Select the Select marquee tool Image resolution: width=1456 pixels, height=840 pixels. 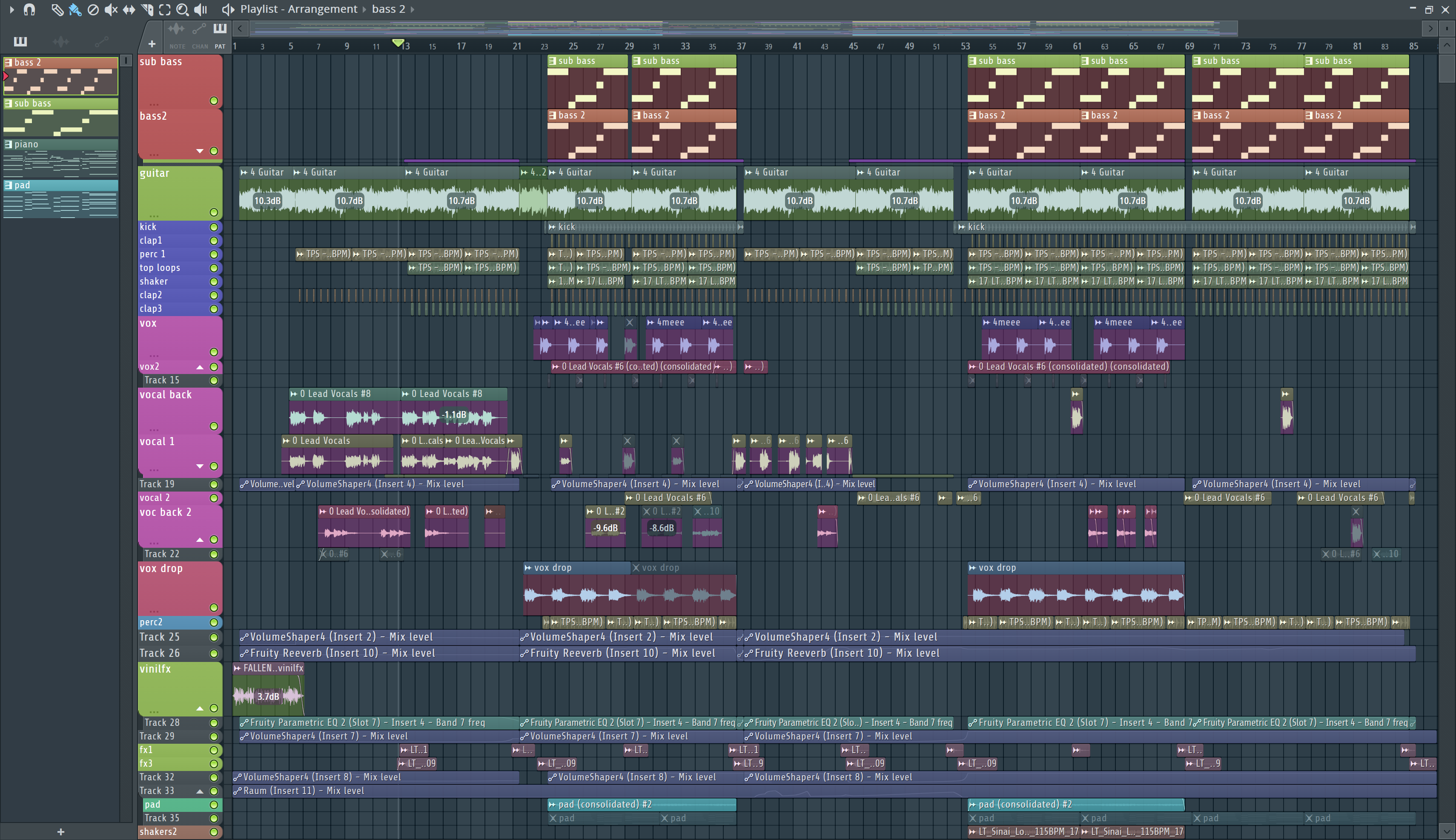pyautogui.click(x=165, y=9)
